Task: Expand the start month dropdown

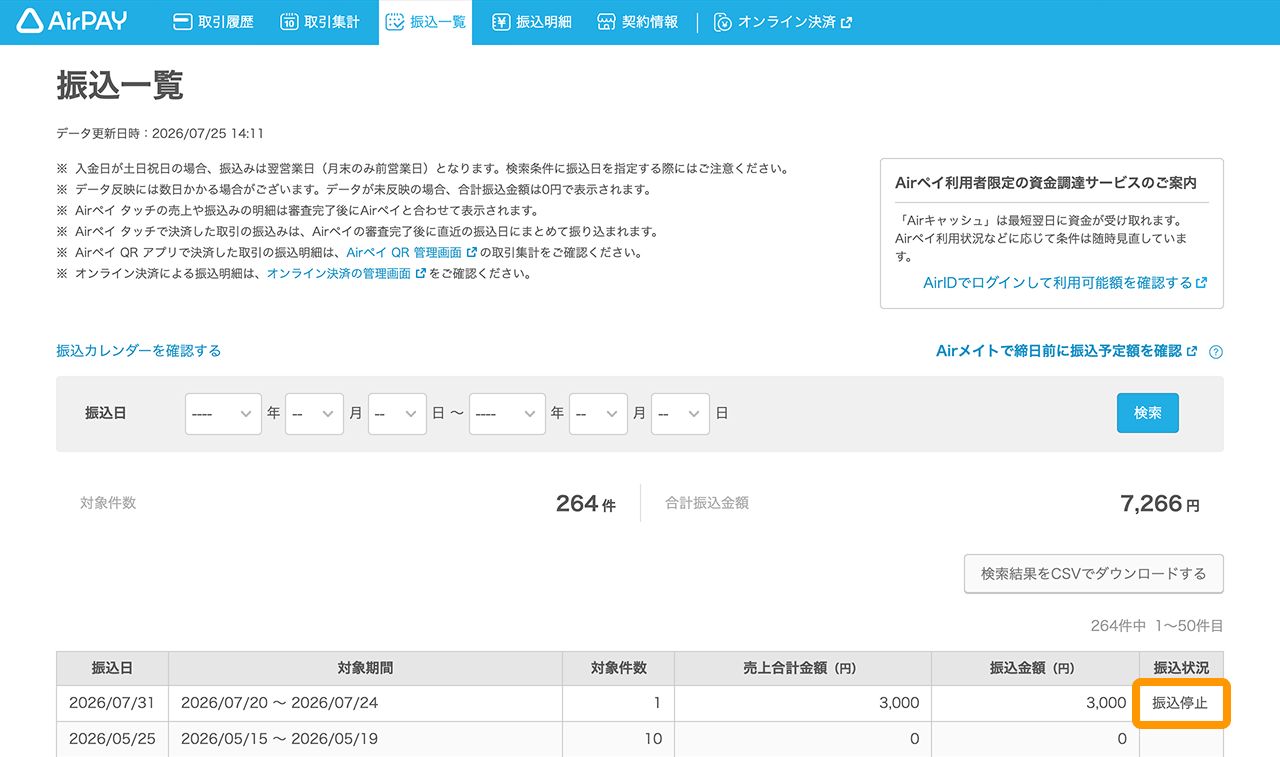Action: point(314,413)
